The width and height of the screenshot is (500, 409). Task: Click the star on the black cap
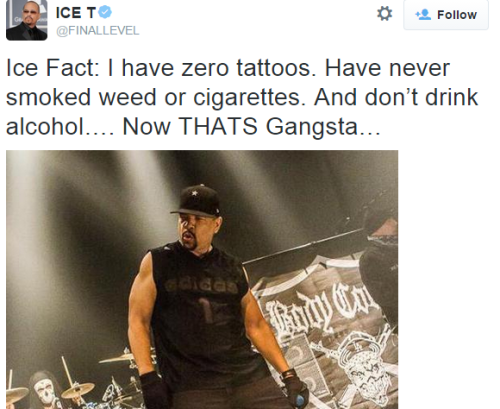194,193
